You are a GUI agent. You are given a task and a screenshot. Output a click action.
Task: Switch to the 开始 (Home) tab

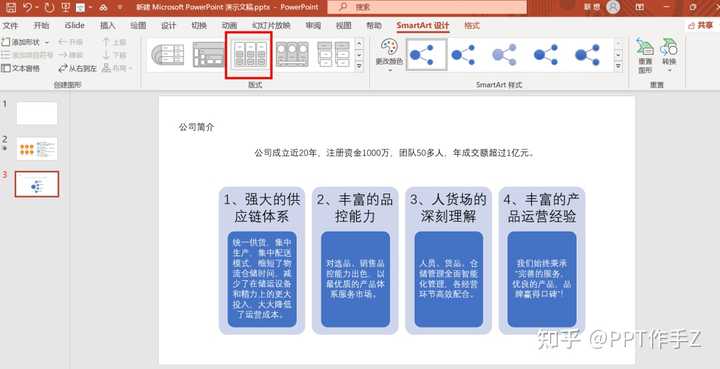[41, 26]
